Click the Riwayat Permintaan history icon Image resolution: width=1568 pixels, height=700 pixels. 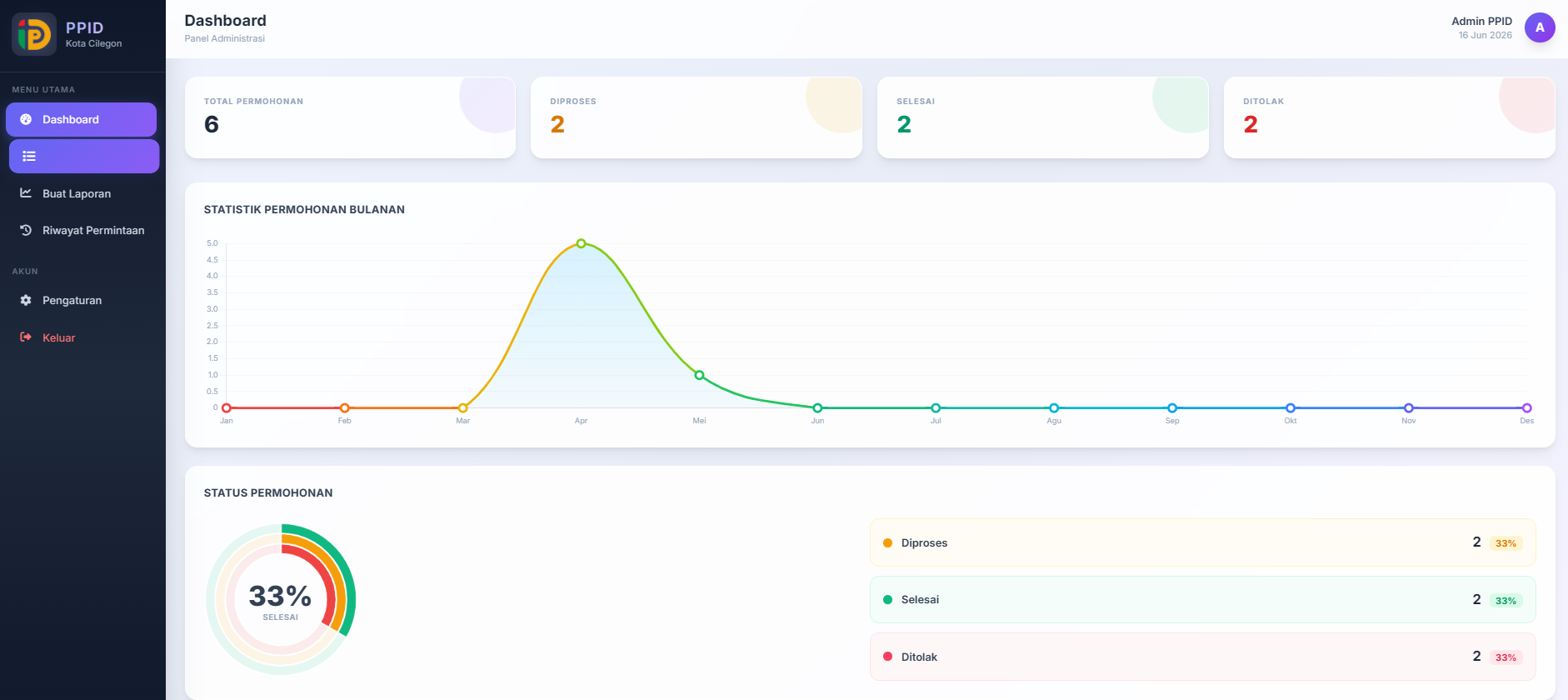click(x=26, y=230)
